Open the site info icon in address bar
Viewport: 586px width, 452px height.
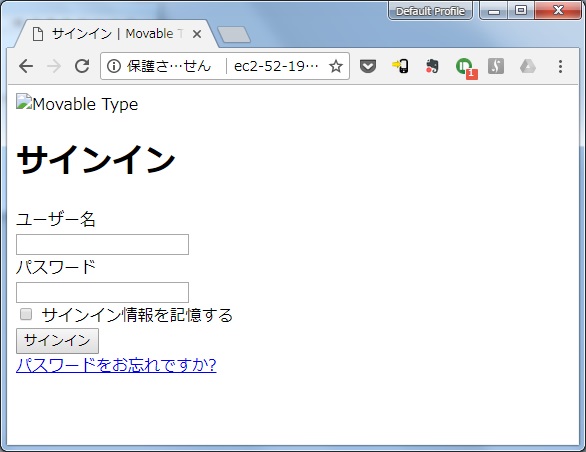click(x=114, y=67)
